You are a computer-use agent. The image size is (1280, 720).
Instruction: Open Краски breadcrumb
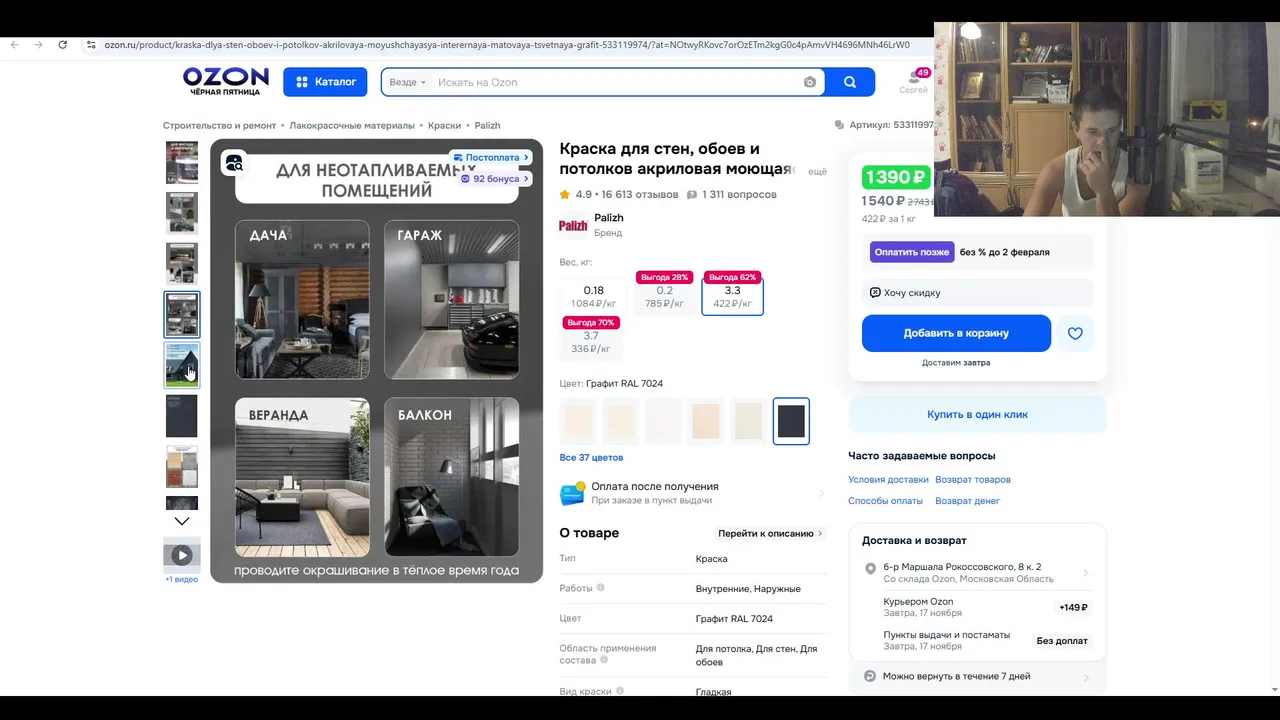(x=444, y=126)
